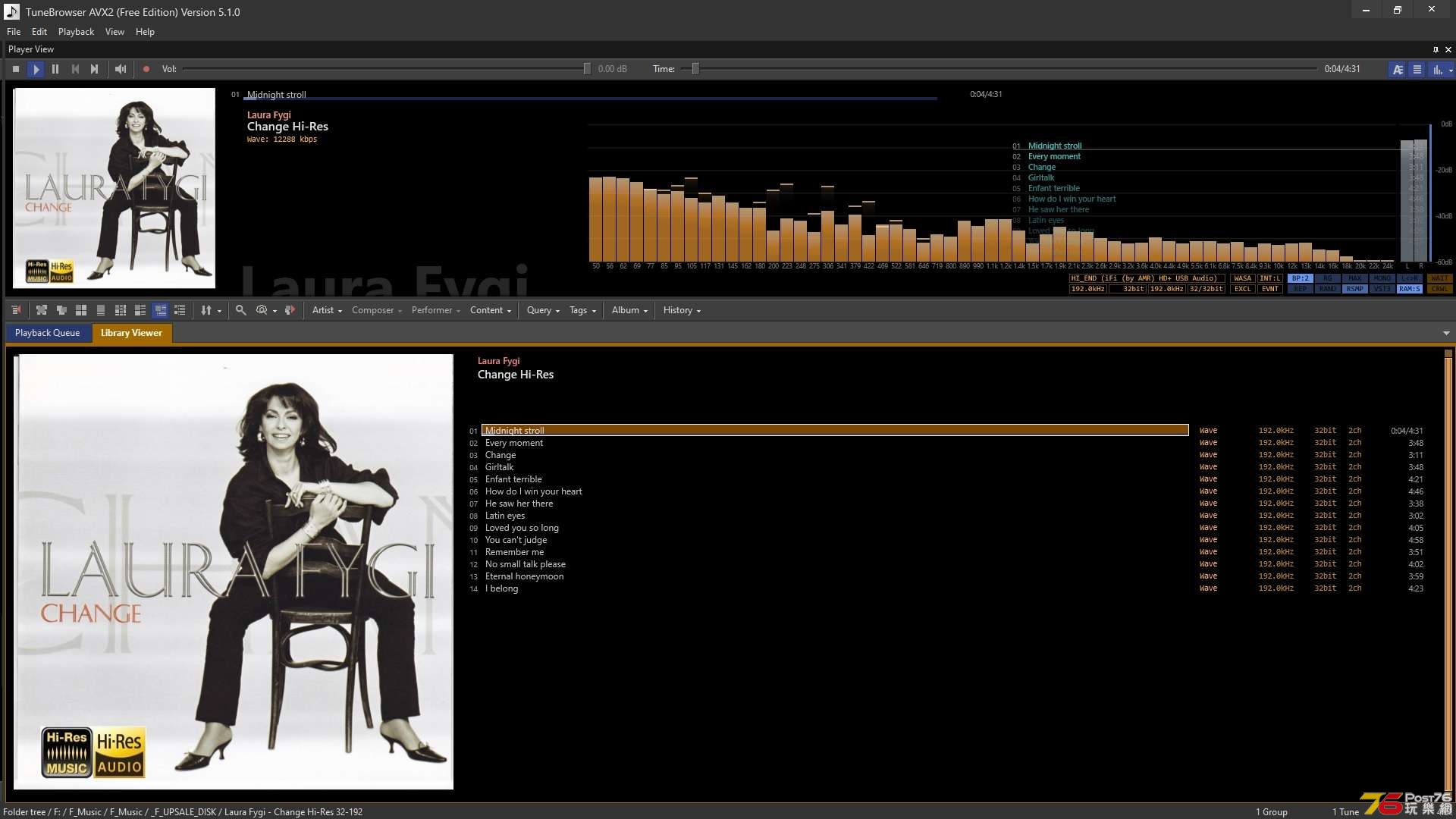Select the single column view icon
Screen dimensions: 1456x819
[101, 310]
